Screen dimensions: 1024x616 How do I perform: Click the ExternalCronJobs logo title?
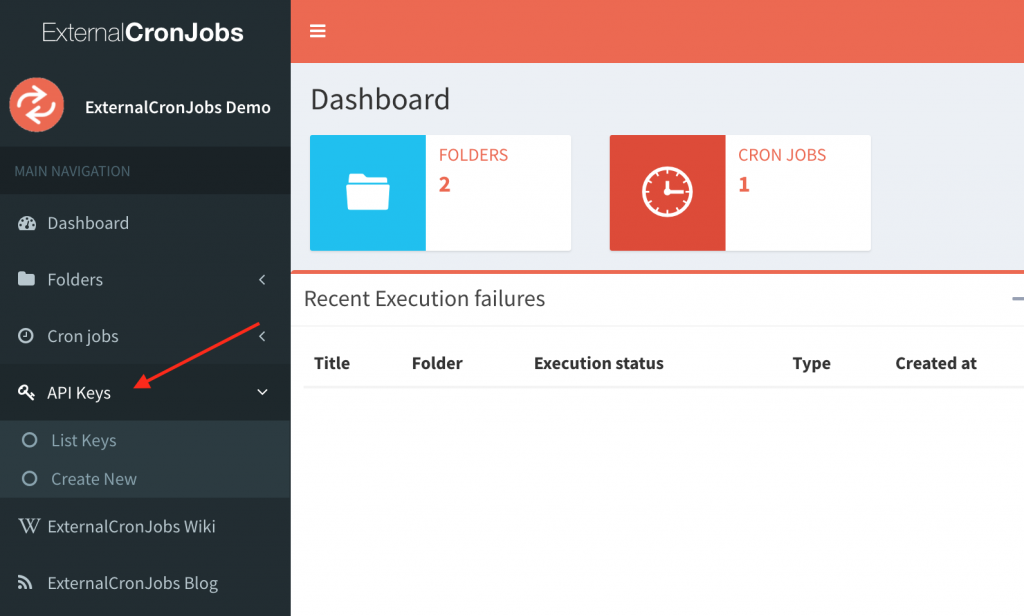pyautogui.click(x=142, y=32)
